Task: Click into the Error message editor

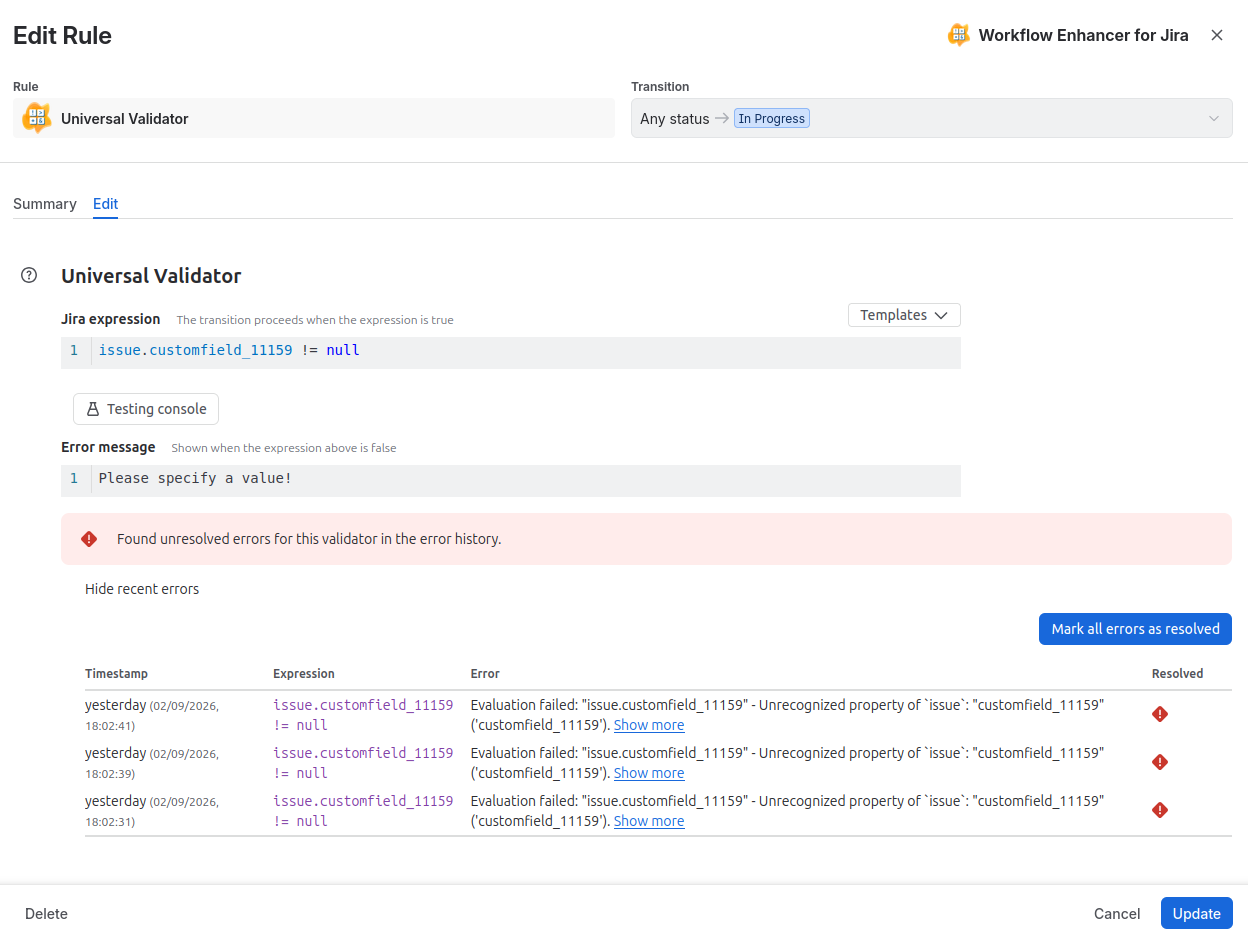Action: (x=511, y=479)
